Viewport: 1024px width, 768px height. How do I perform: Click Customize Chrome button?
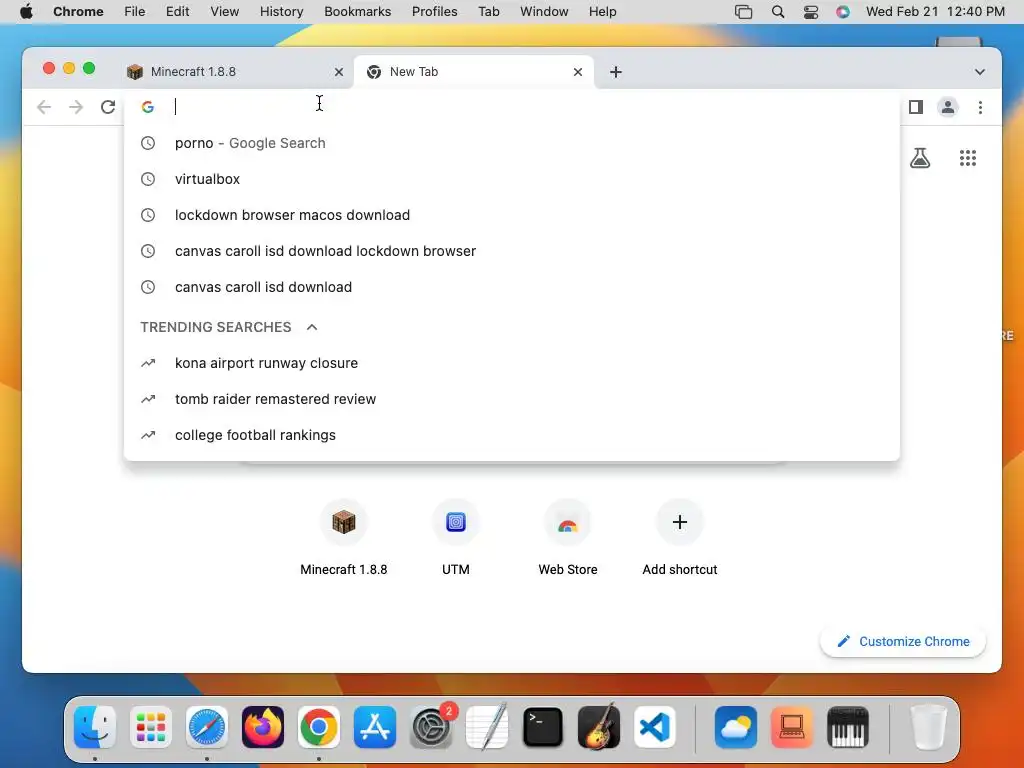pos(903,641)
